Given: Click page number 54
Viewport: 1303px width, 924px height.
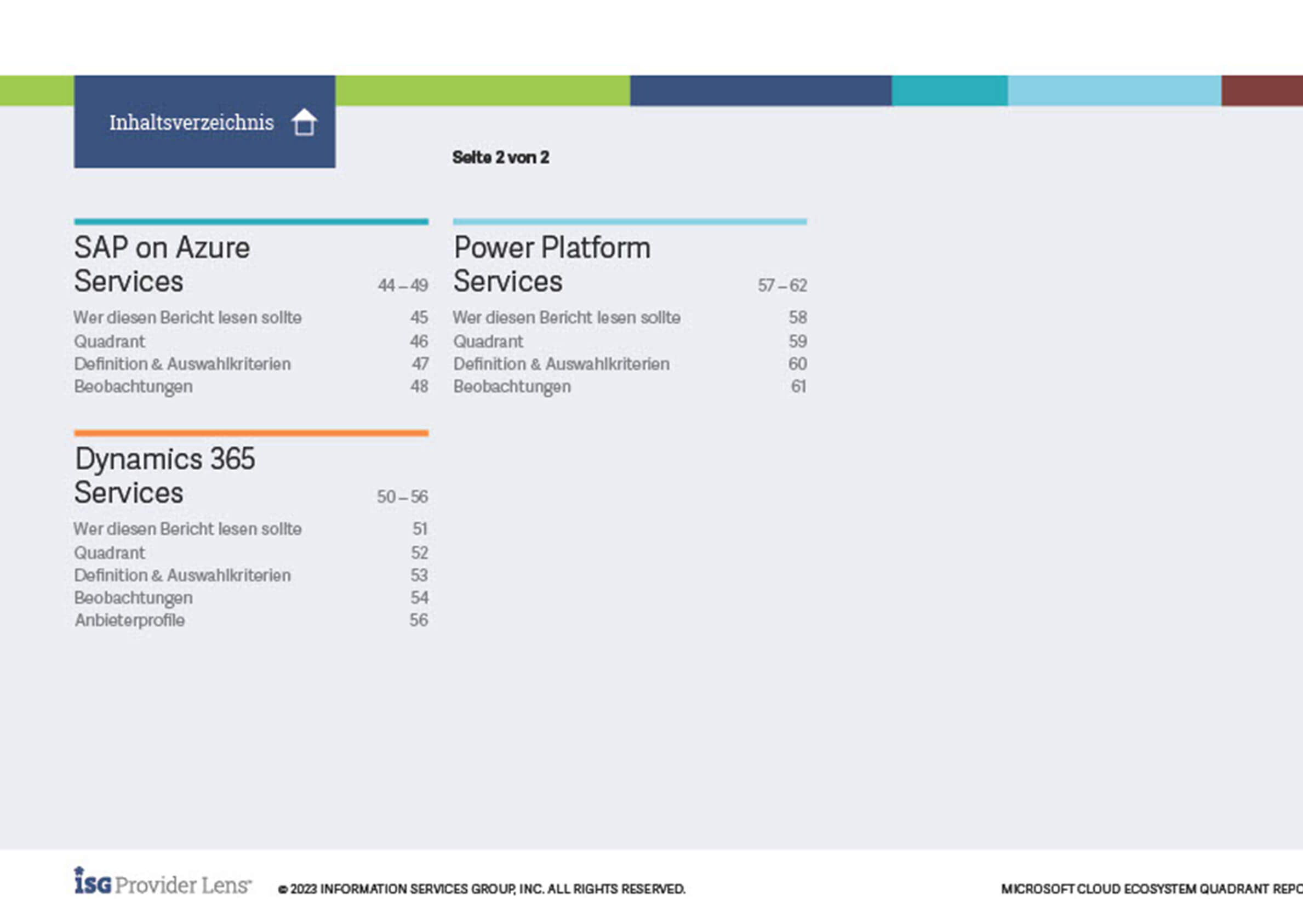Looking at the screenshot, I should pos(419,598).
